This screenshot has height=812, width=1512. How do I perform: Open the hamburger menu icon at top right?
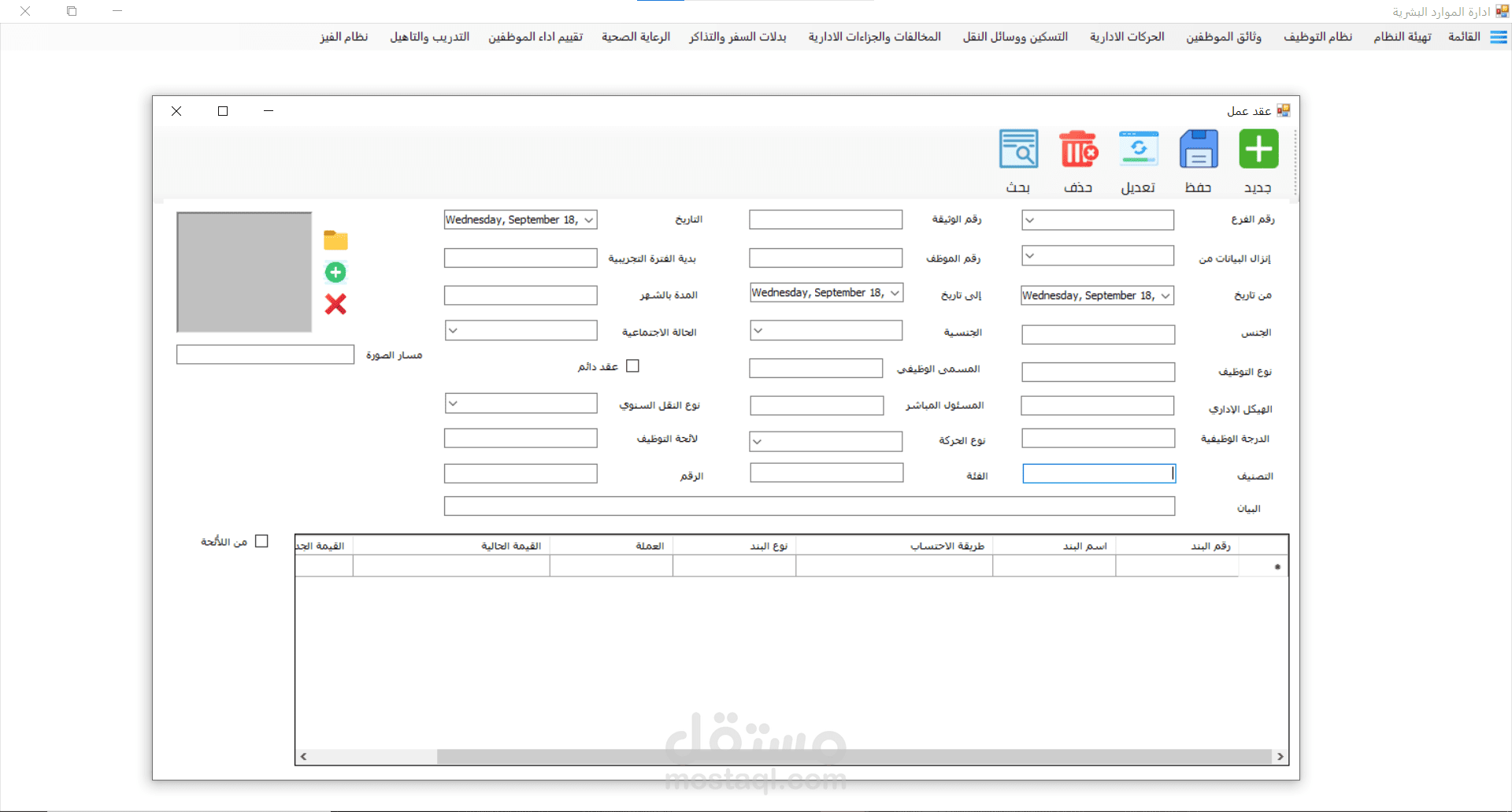click(x=1499, y=37)
